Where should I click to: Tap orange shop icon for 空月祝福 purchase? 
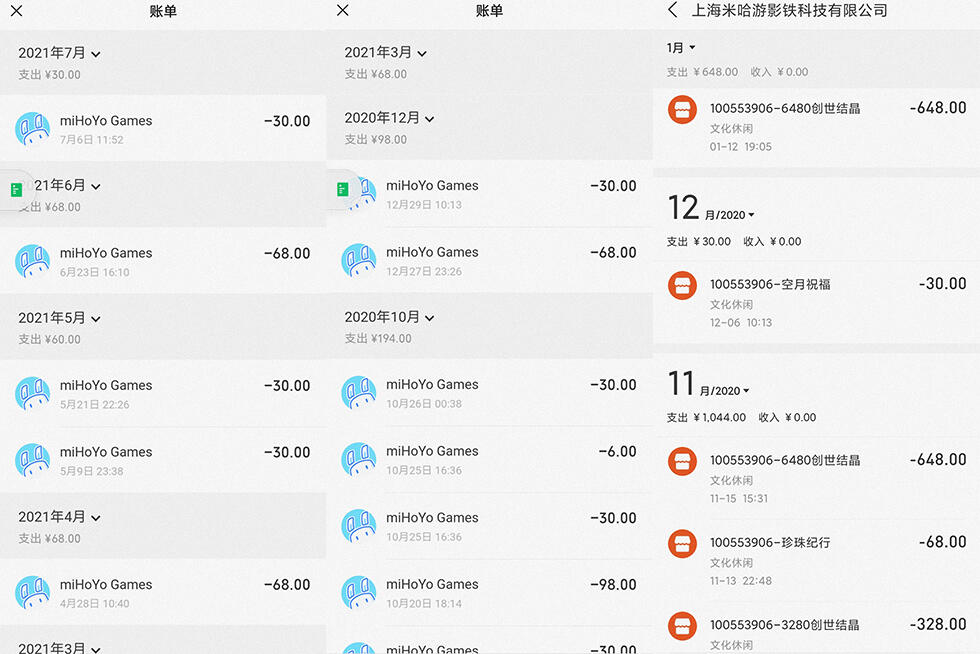point(682,286)
